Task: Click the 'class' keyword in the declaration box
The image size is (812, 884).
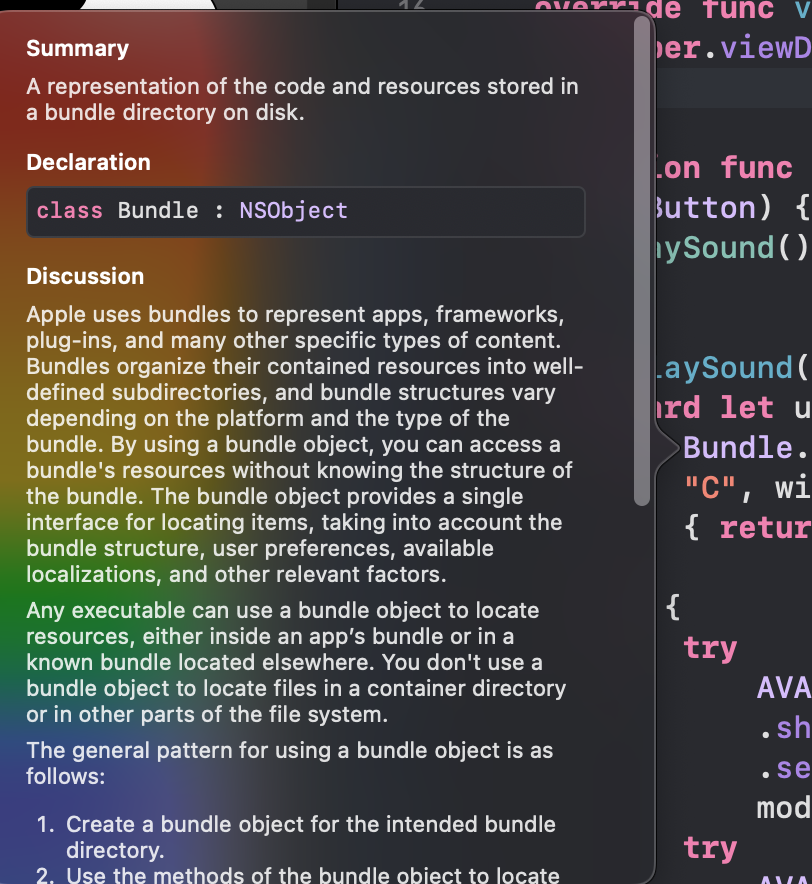Action: coord(69,211)
